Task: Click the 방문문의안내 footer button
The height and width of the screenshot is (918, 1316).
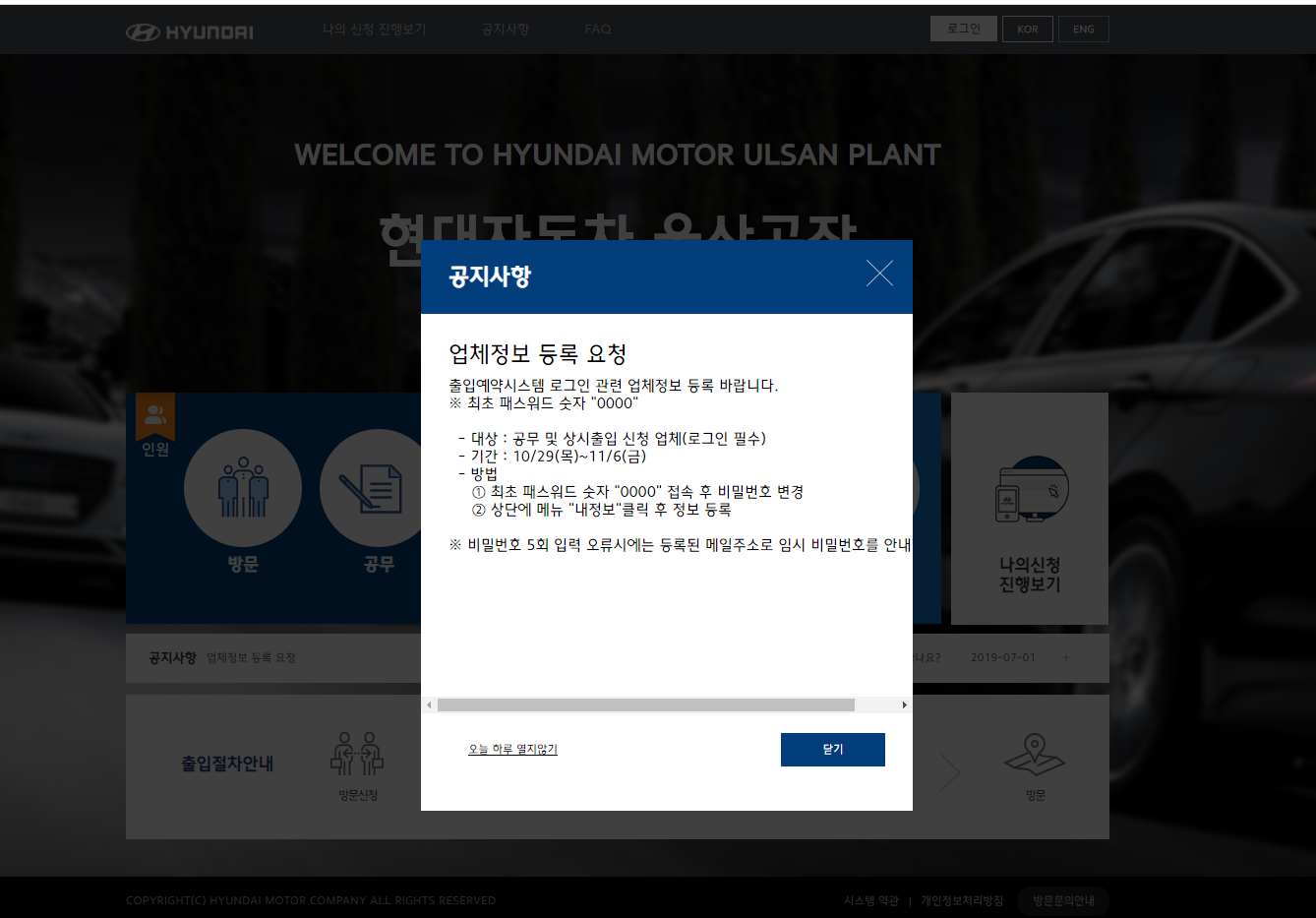Action: [x=1063, y=900]
